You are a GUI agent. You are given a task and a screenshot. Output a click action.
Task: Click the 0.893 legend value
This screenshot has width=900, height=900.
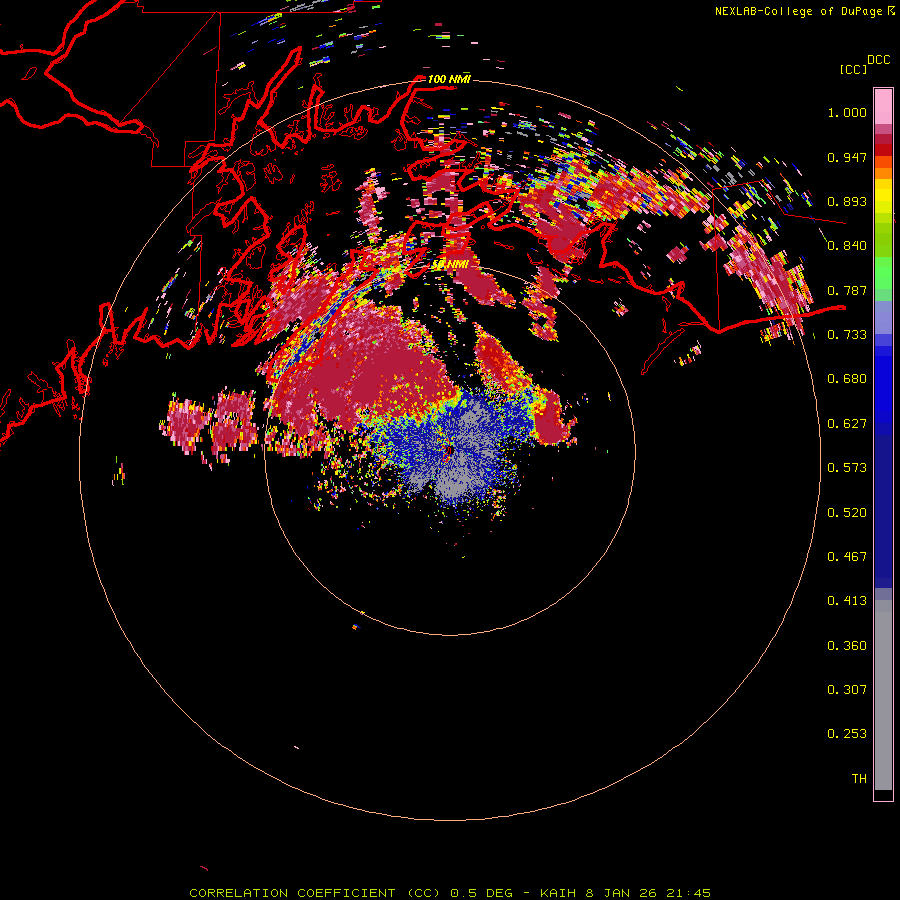click(847, 201)
